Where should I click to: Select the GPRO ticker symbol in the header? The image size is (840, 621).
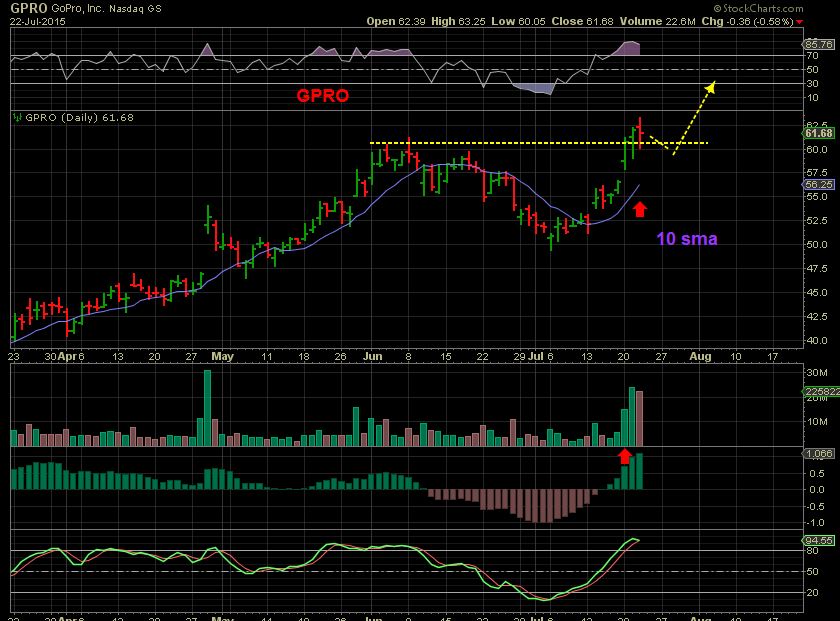click(x=26, y=8)
